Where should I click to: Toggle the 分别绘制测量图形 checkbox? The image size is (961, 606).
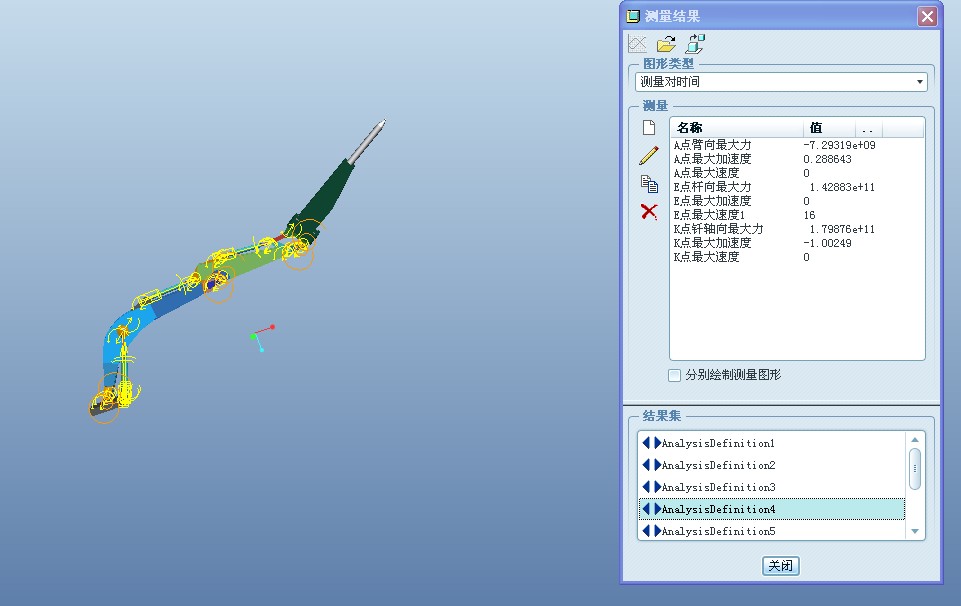[674, 375]
